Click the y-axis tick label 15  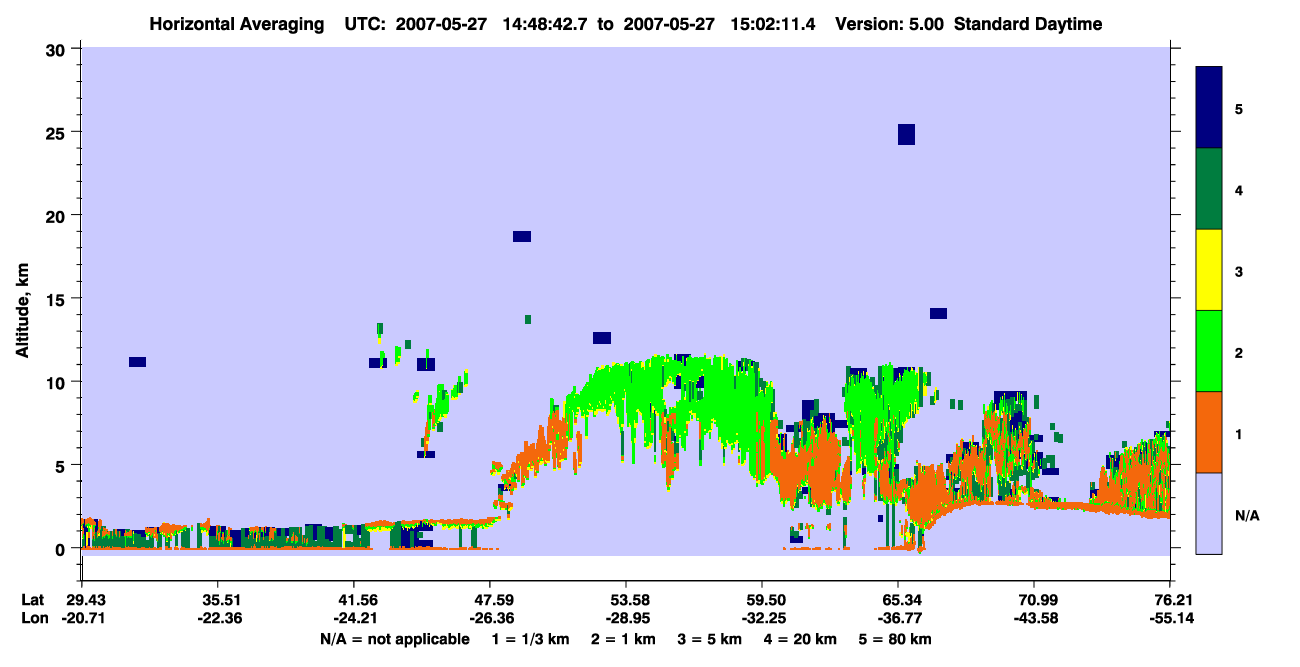pyautogui.click(x=57, y=298)
